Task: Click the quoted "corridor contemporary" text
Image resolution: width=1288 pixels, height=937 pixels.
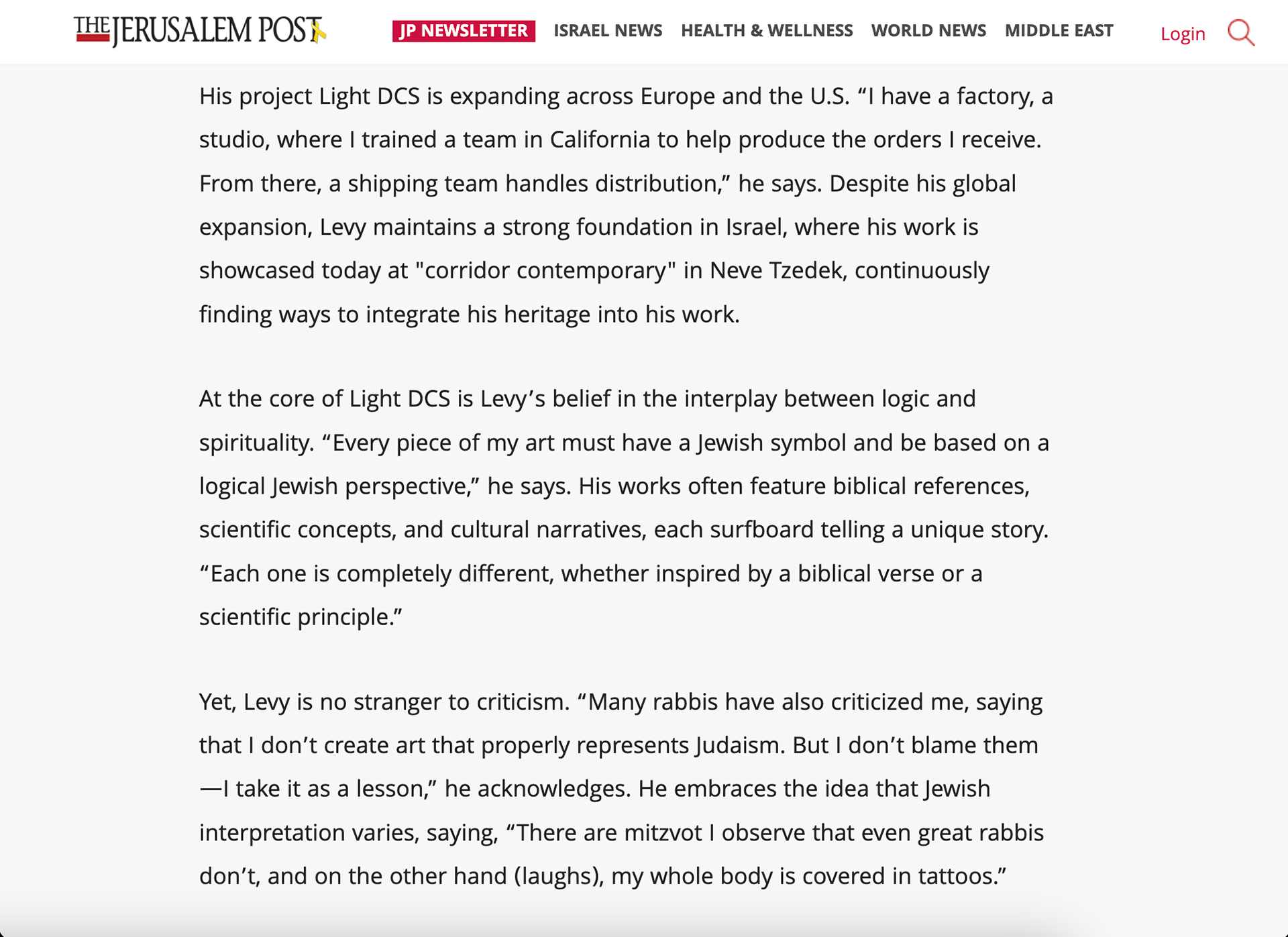Action: pos(545,270)
